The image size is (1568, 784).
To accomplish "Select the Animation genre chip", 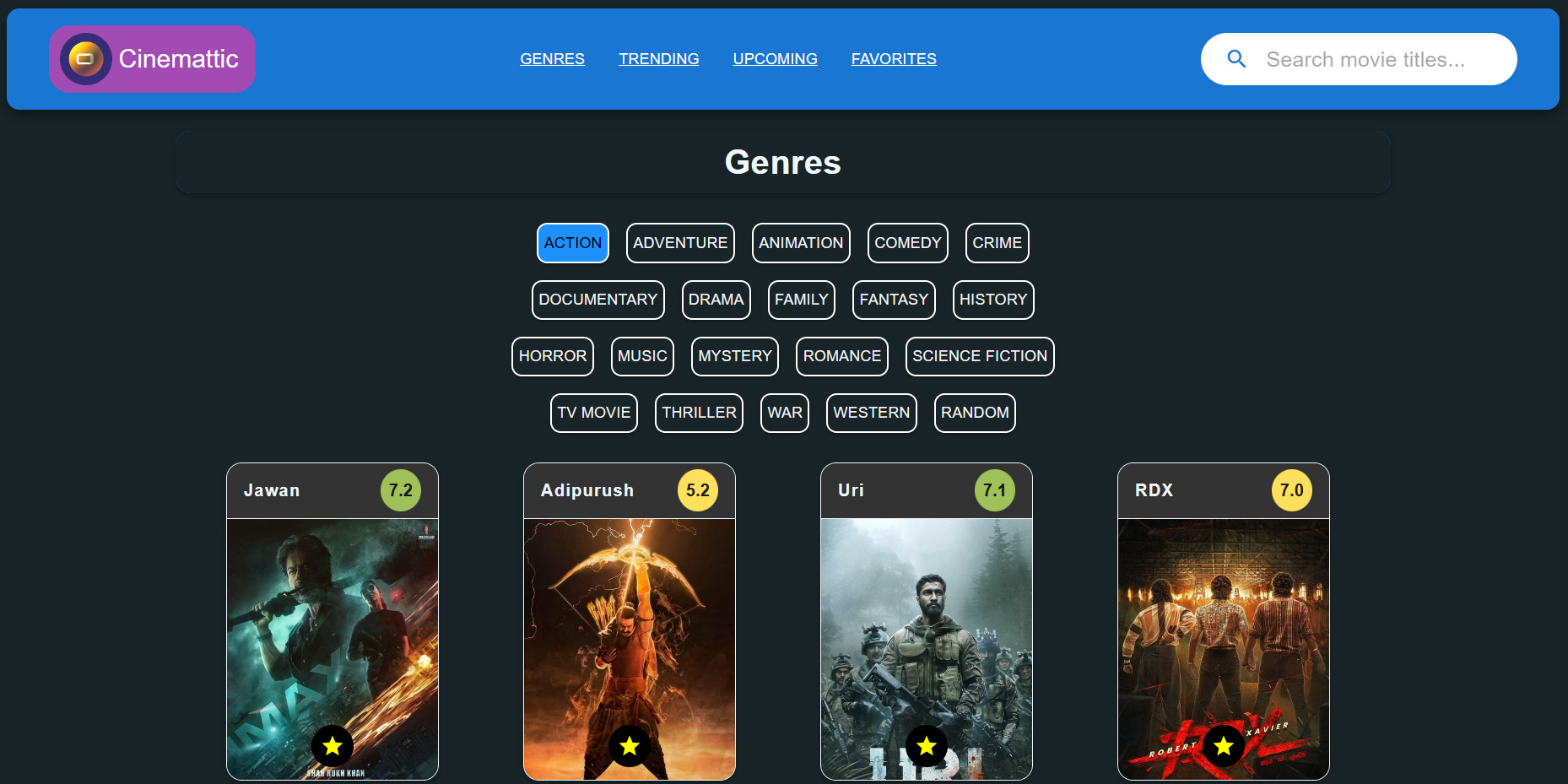I will [x=801, y=243].
